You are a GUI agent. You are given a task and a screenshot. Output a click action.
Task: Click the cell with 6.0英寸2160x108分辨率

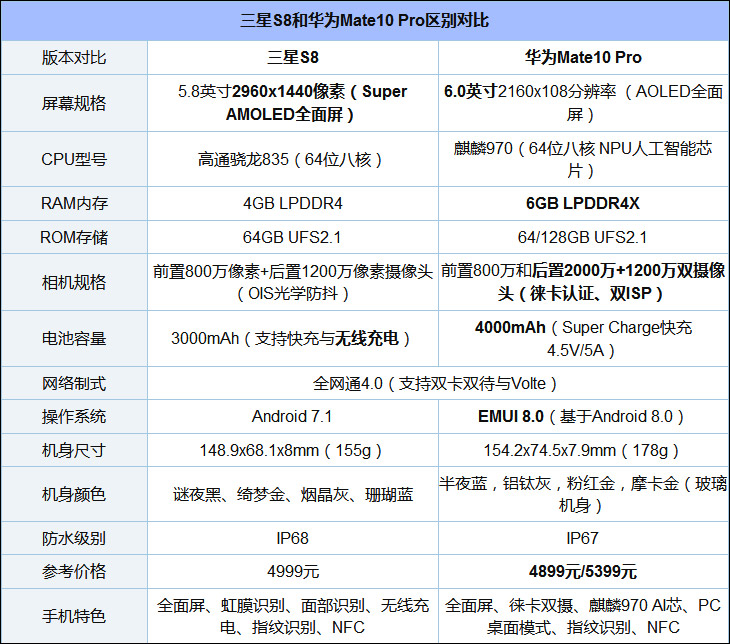click(x=583, y=103)
